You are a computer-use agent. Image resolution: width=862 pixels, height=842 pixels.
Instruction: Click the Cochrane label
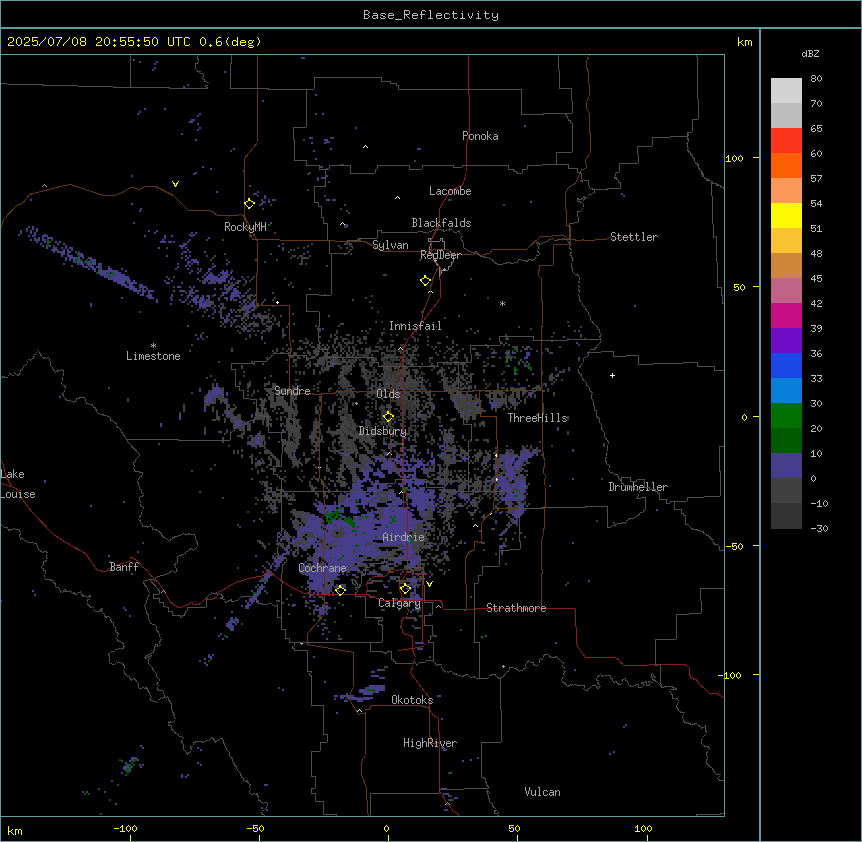tap(322, 568)
